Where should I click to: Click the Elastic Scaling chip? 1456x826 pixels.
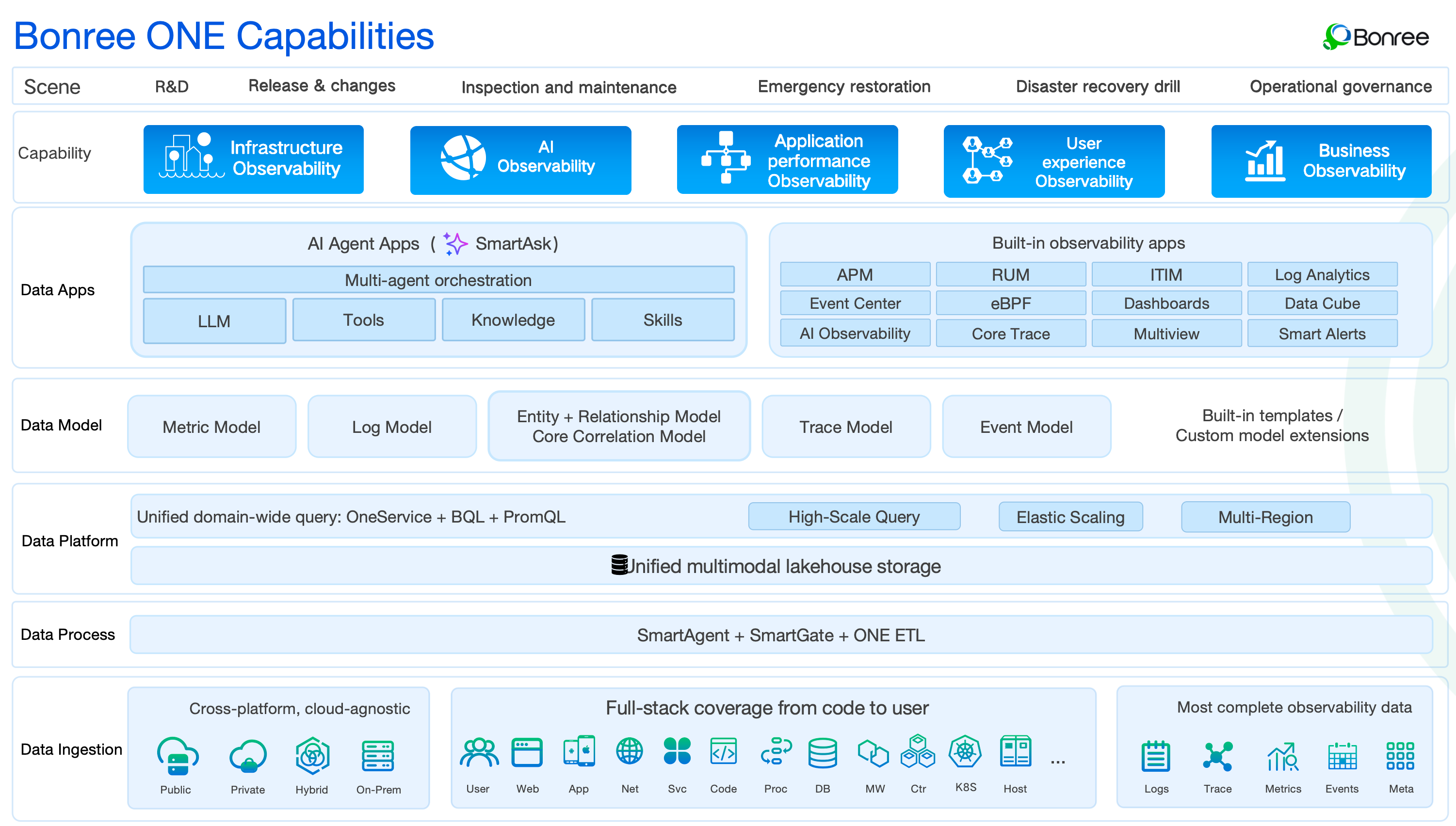point(1070,517)
